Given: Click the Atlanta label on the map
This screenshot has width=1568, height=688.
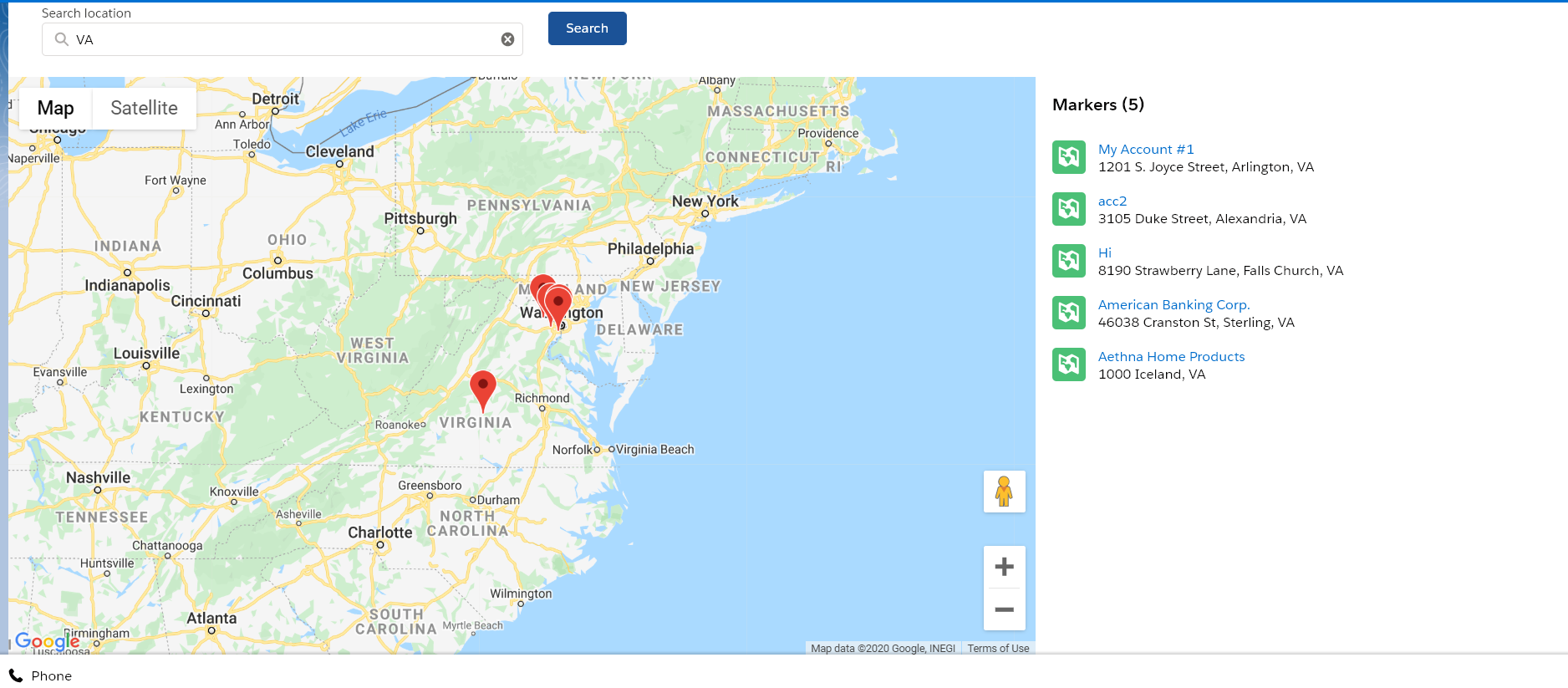Looking at the screenshot, I should pyautogui.click(x=211, y=618).
